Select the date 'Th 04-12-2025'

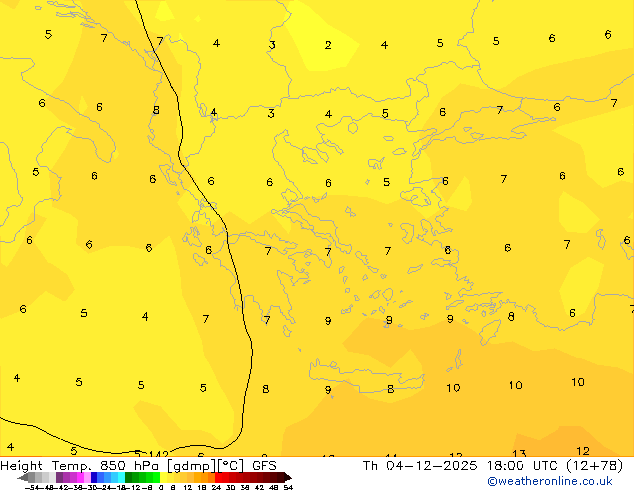tap(420, 466)
